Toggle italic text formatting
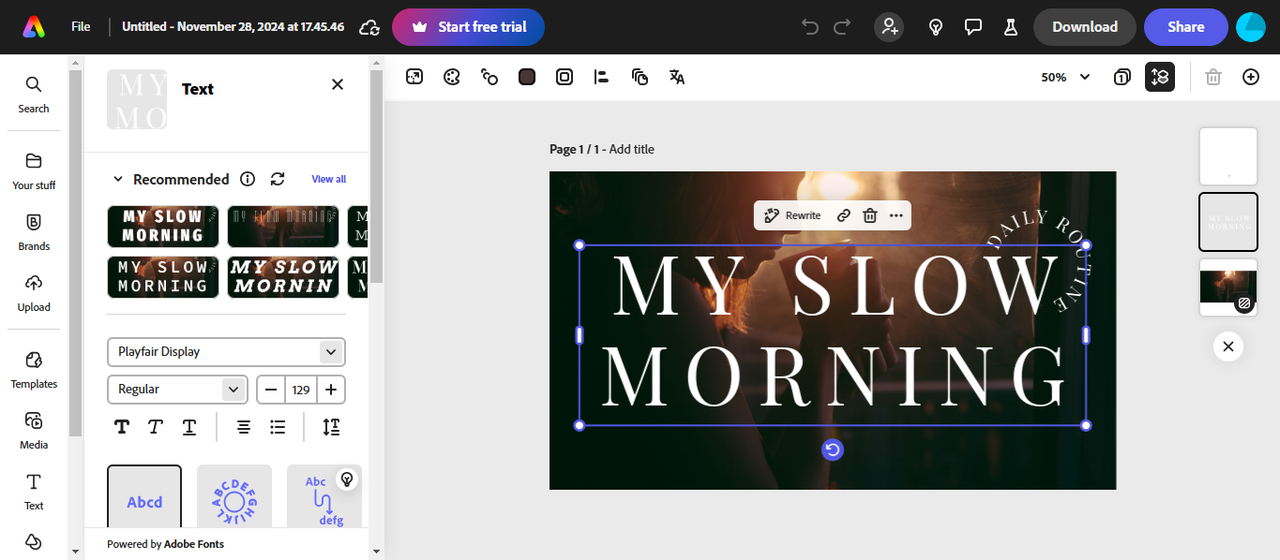Viewport: 1280px width, 560px height. 155,427
